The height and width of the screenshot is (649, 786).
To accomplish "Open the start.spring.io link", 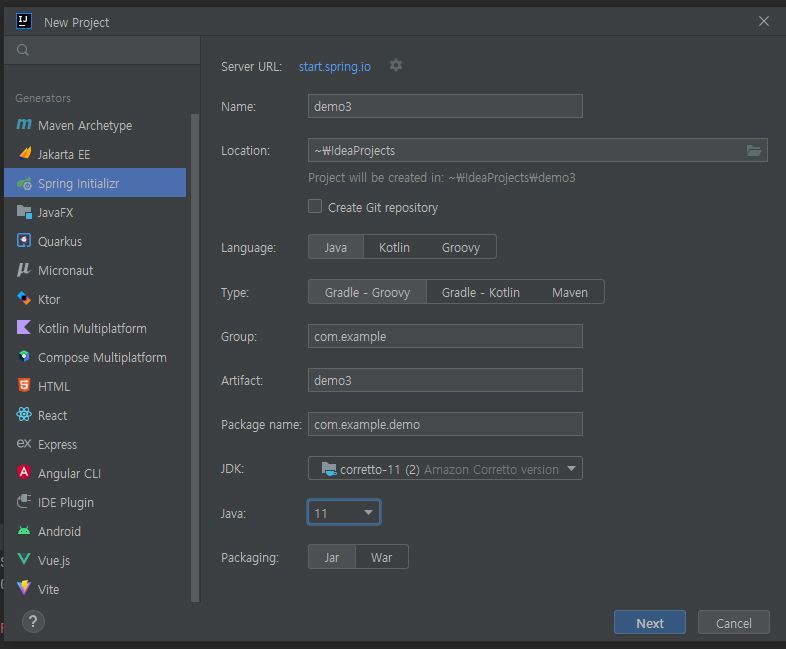I will coord(335,66).
